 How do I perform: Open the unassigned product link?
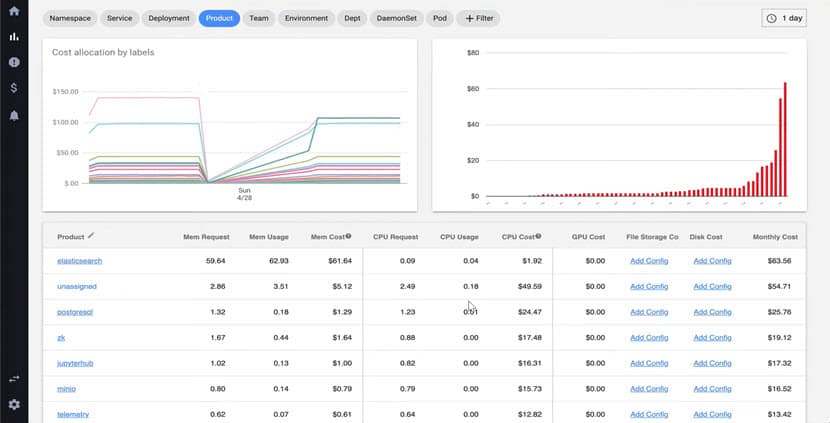click(77, 286)
